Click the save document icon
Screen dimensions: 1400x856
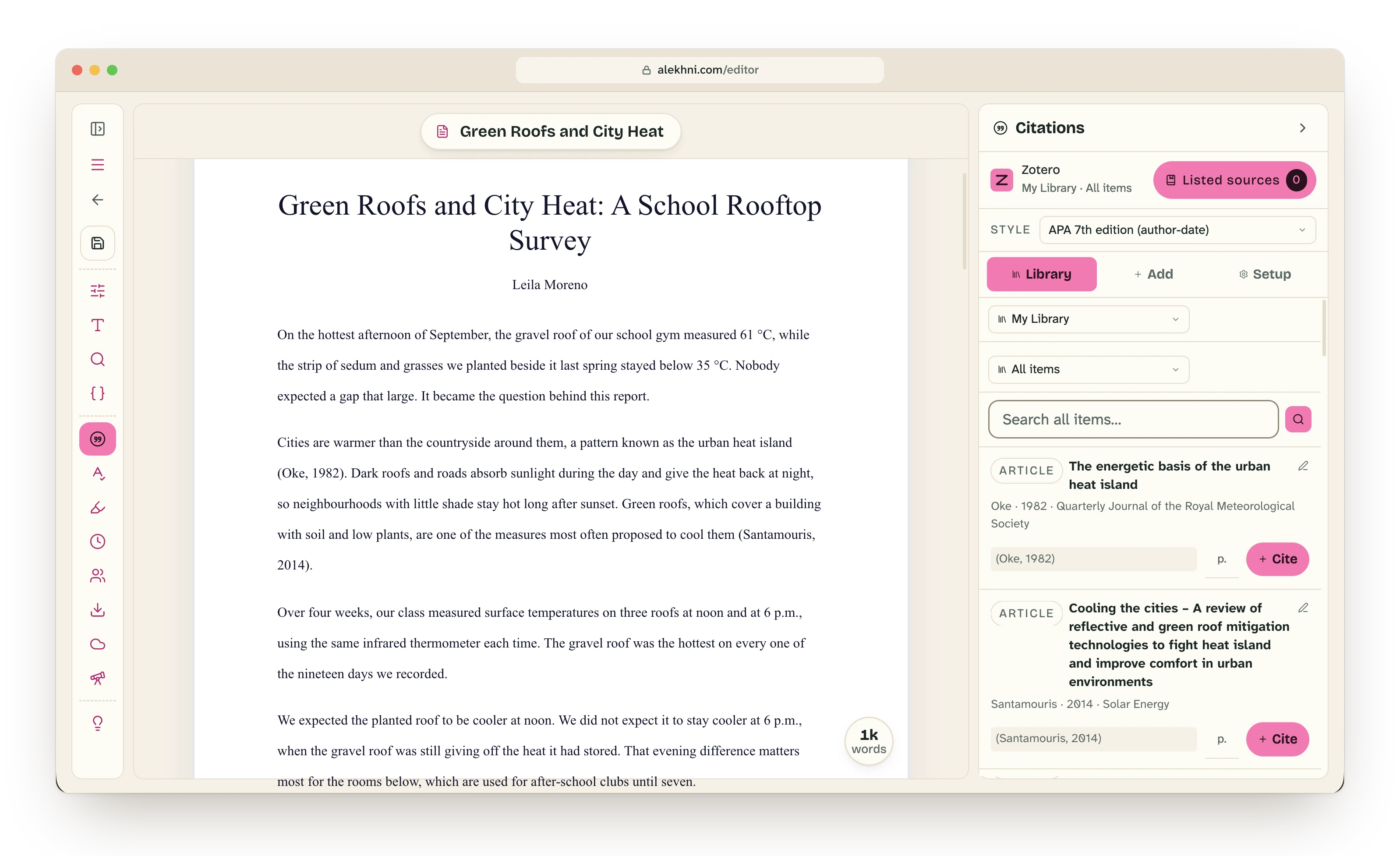[x=98, y=243]
